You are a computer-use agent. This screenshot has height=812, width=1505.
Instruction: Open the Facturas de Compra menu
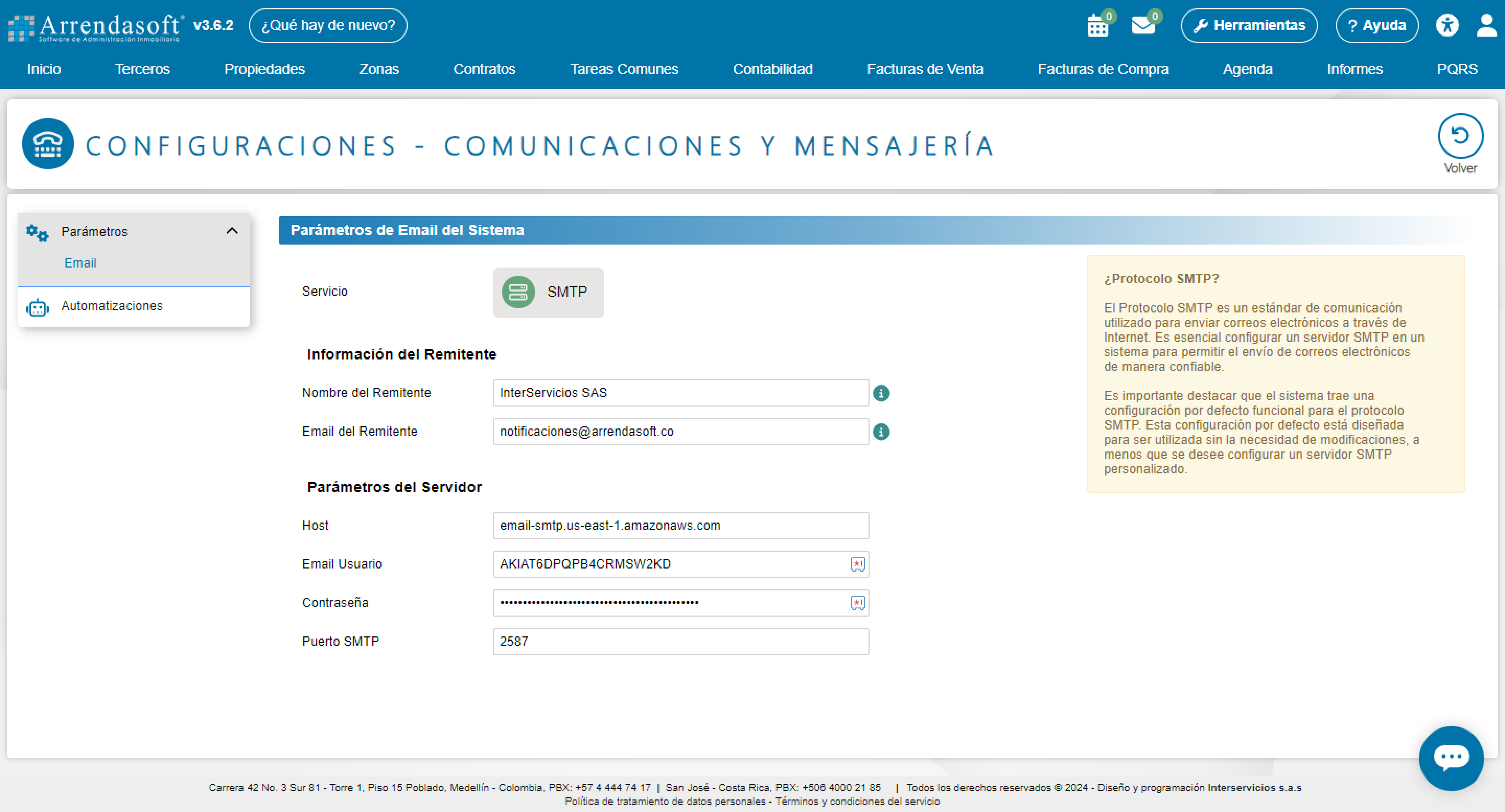[x=1103, y=69]
